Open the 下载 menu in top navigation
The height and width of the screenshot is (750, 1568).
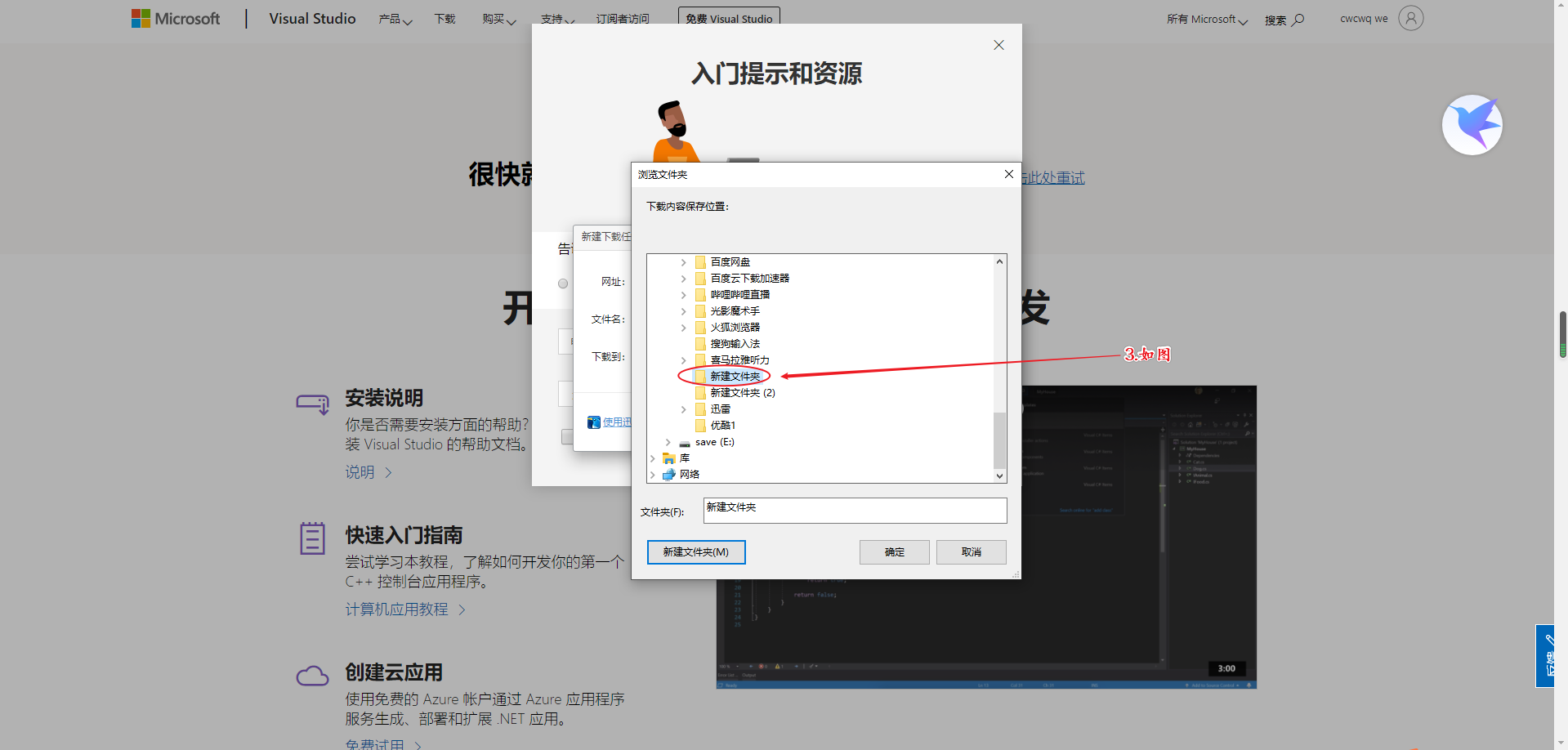444,18
